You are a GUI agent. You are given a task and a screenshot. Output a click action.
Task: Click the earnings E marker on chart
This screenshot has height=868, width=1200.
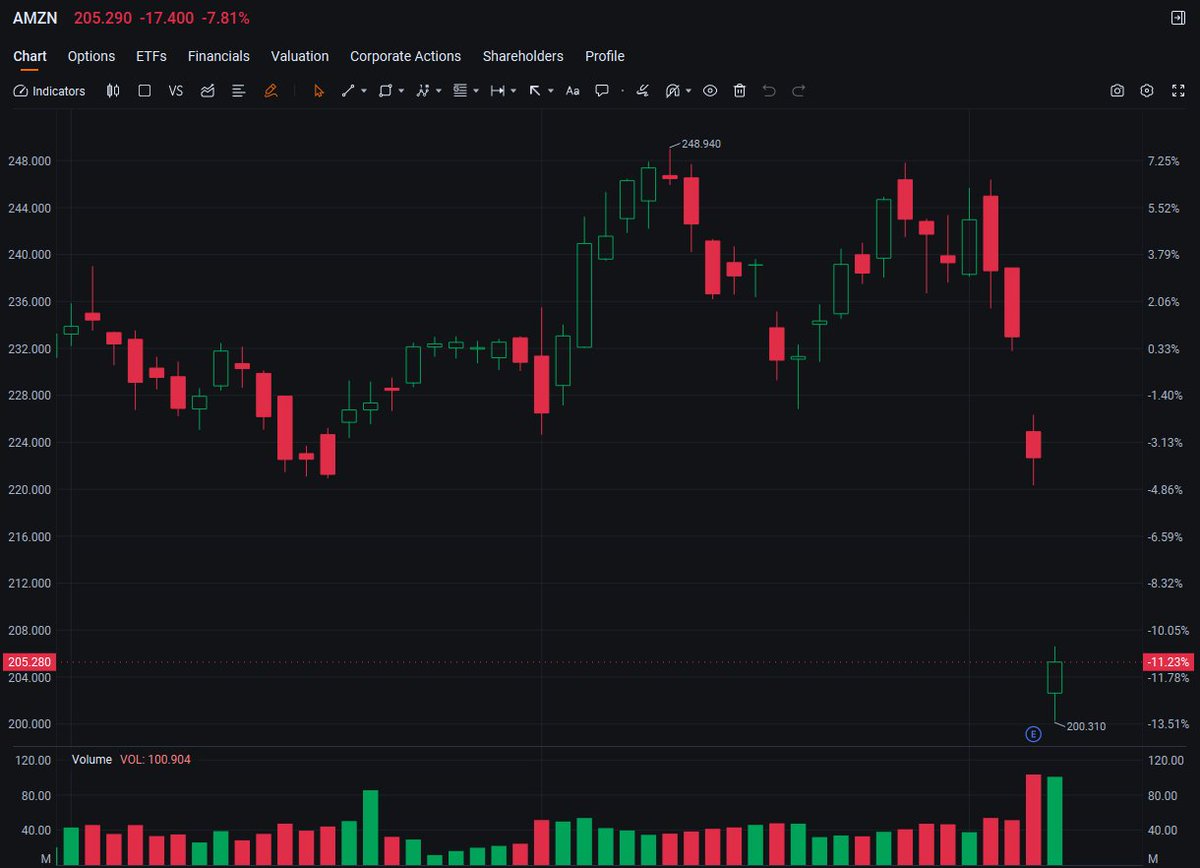coord(1034,734)
